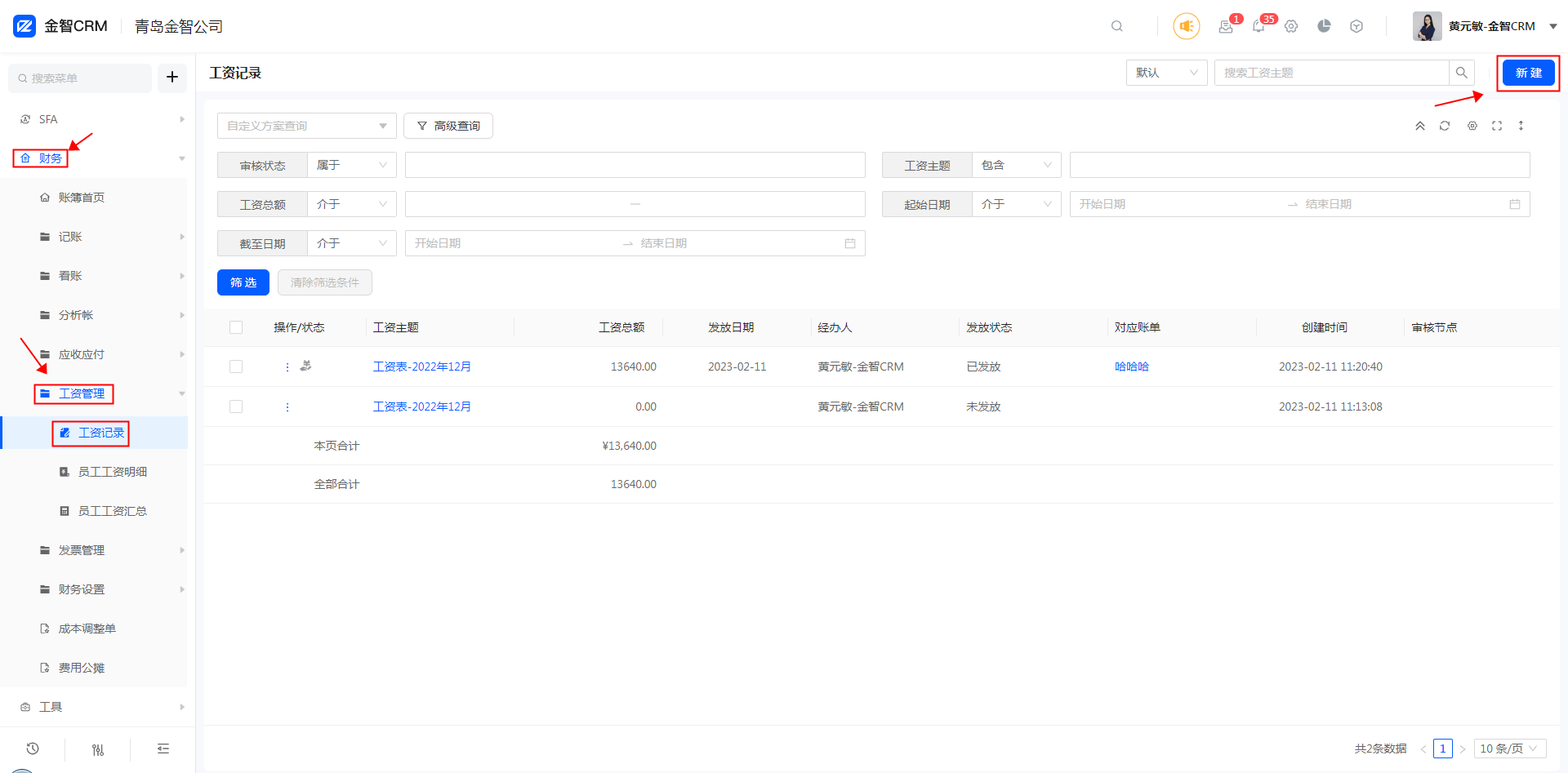Toggle the select-all header checkbox
Viewport: 1568px width, 773px height.
[236, 327]
